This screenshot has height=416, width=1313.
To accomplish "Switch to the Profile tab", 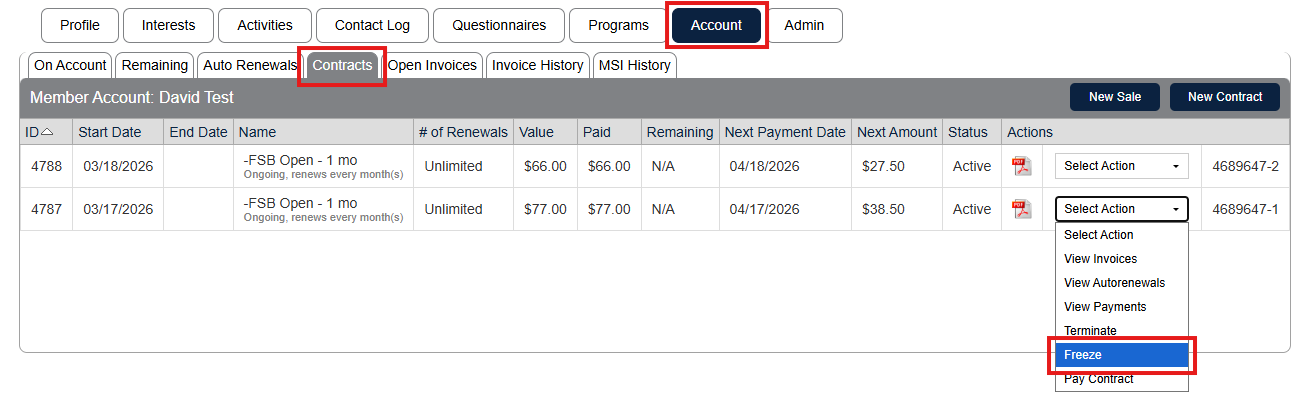I will (79, 26).
